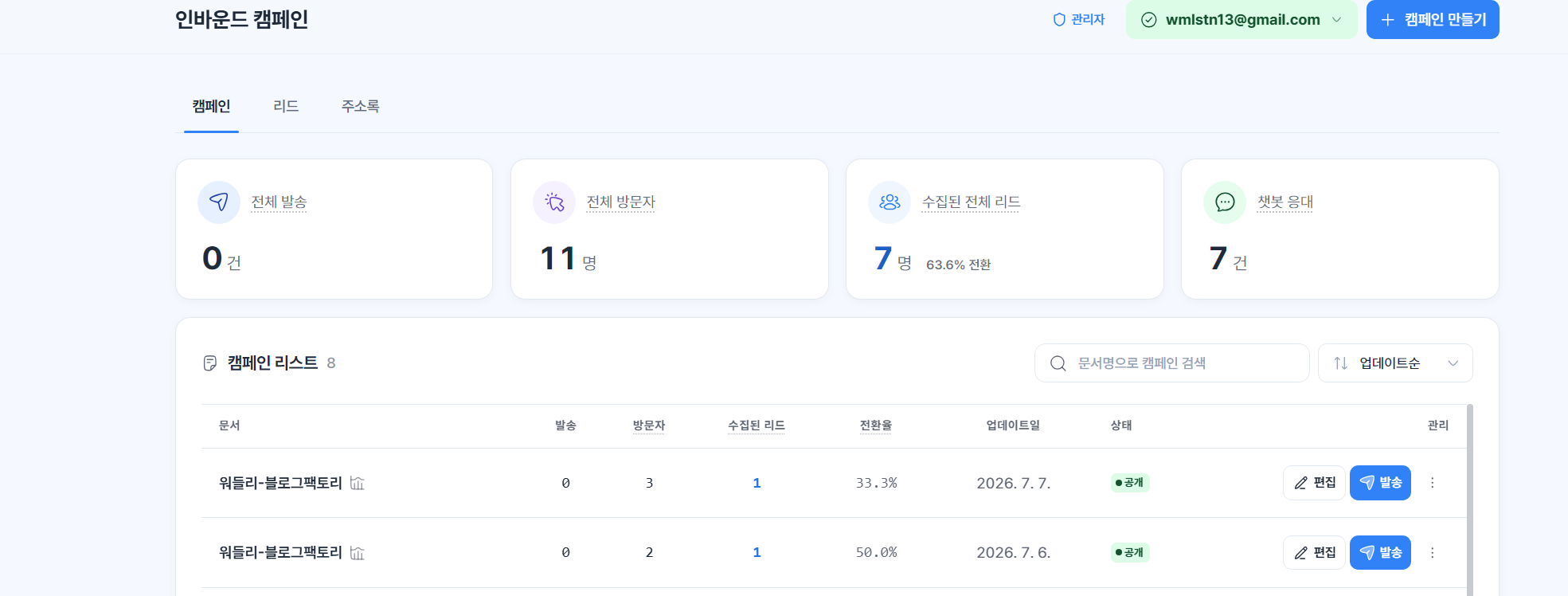Switch to the 리드 tab
The width and height of the screenshot is (1568, 596).
coord(286,107)
